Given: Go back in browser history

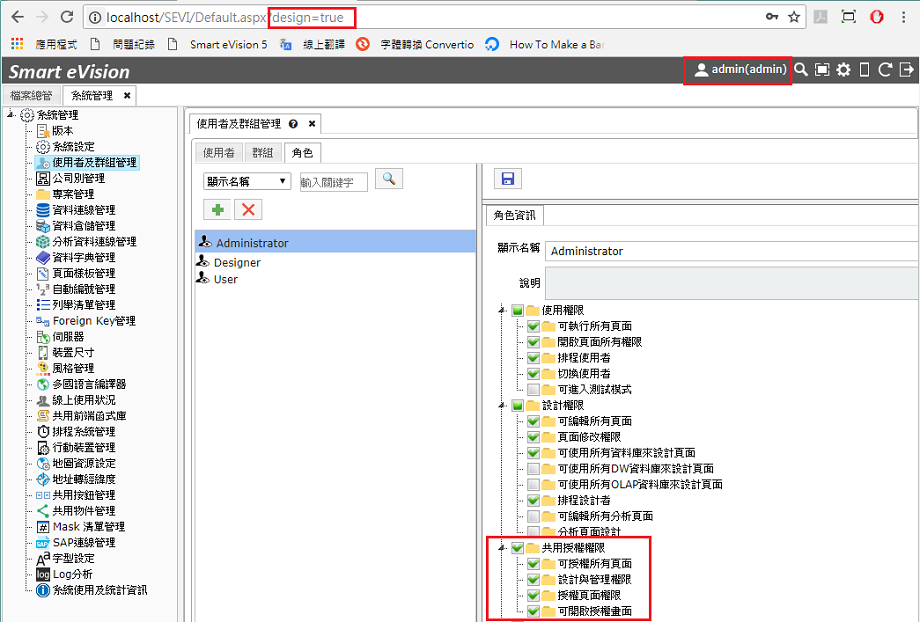Looking at the screenshot, I should click(x=18, y=17).
